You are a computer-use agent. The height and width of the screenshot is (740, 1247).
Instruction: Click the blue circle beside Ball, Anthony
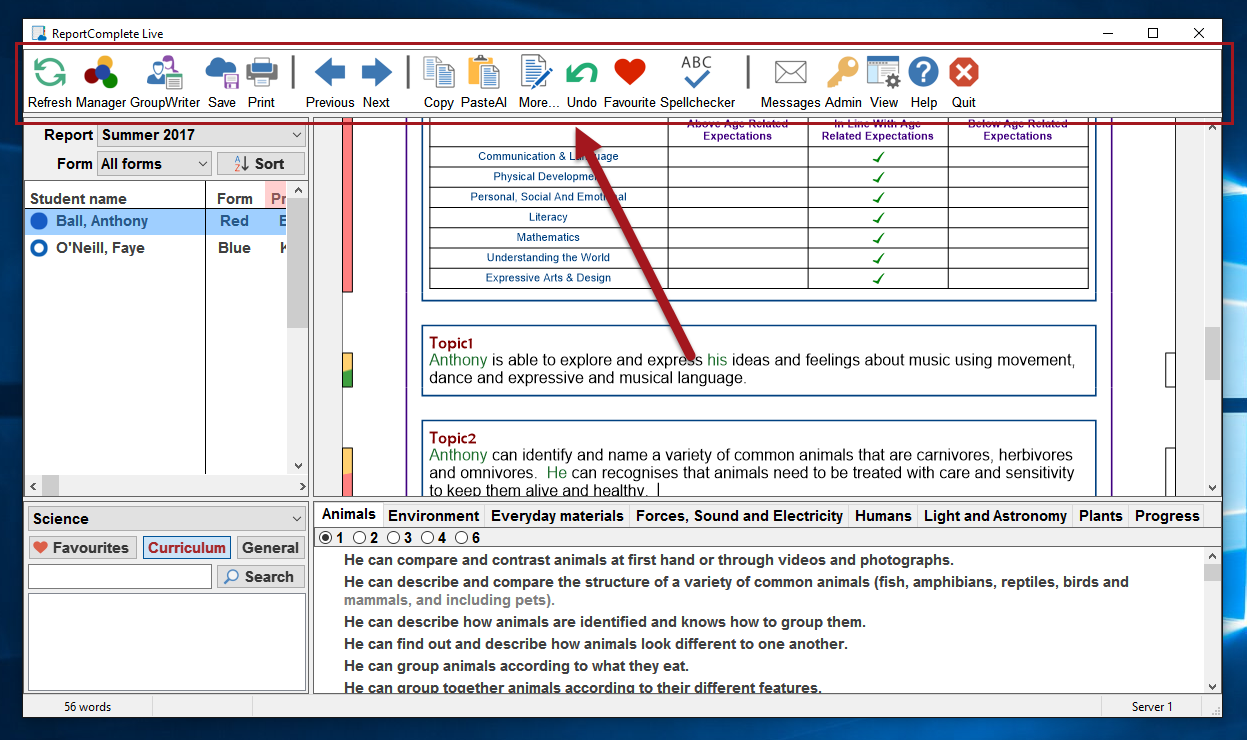pos(39,221)
